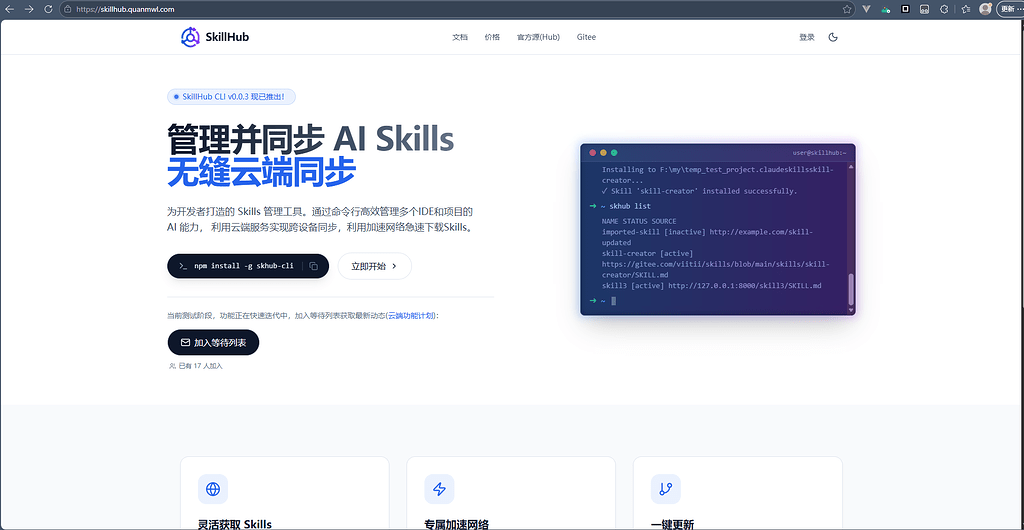
Task: Open the 官方源(Hub) navigation item
Action: [x=538, y=37]
